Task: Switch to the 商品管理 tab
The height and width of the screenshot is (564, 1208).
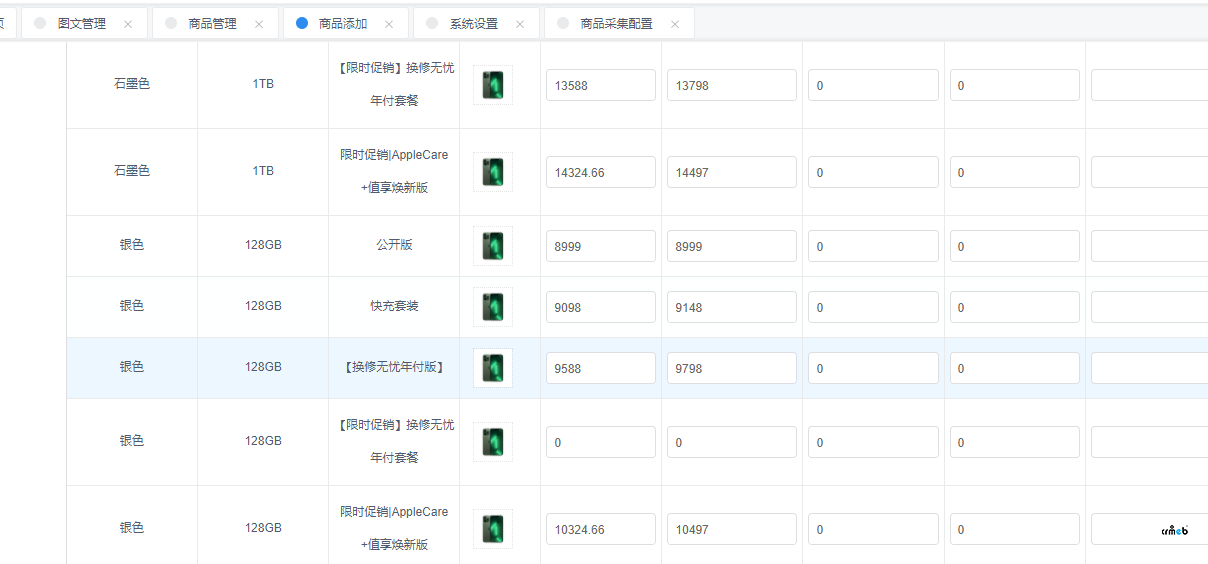Action: coord(215,24)
